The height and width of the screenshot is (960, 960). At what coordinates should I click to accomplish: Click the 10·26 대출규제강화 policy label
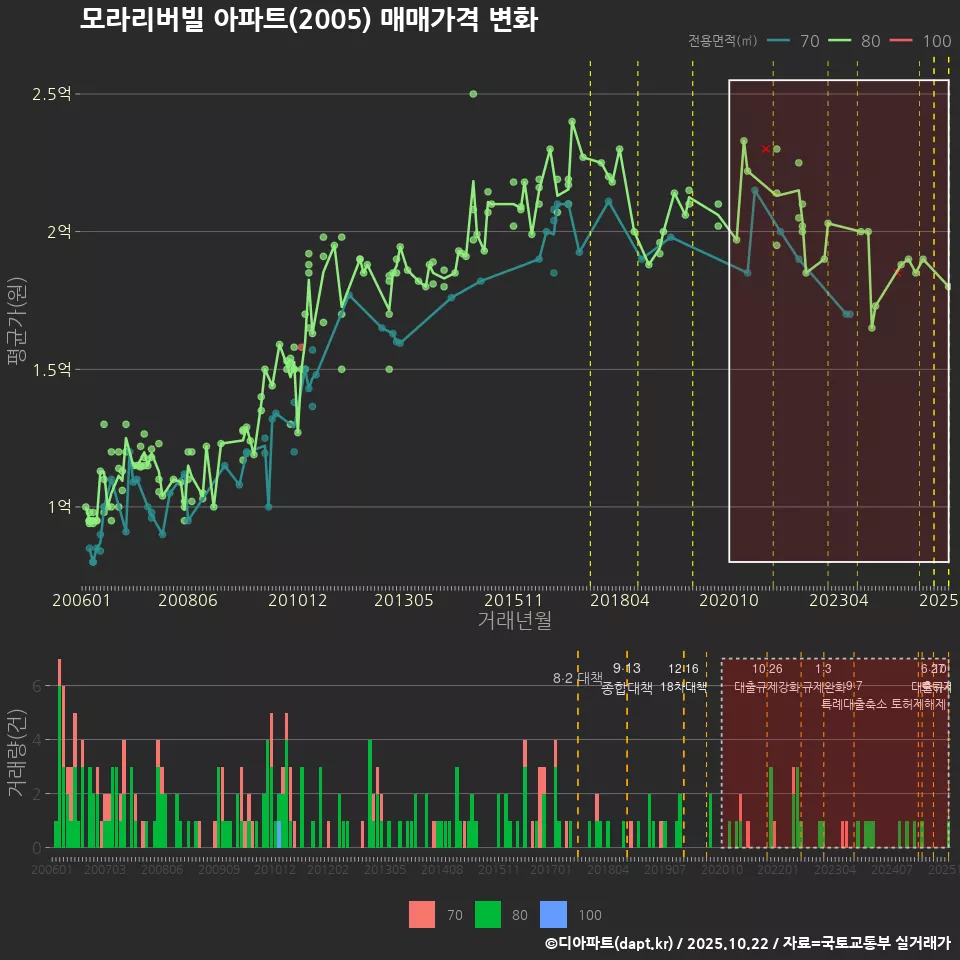tap(767, 678)
